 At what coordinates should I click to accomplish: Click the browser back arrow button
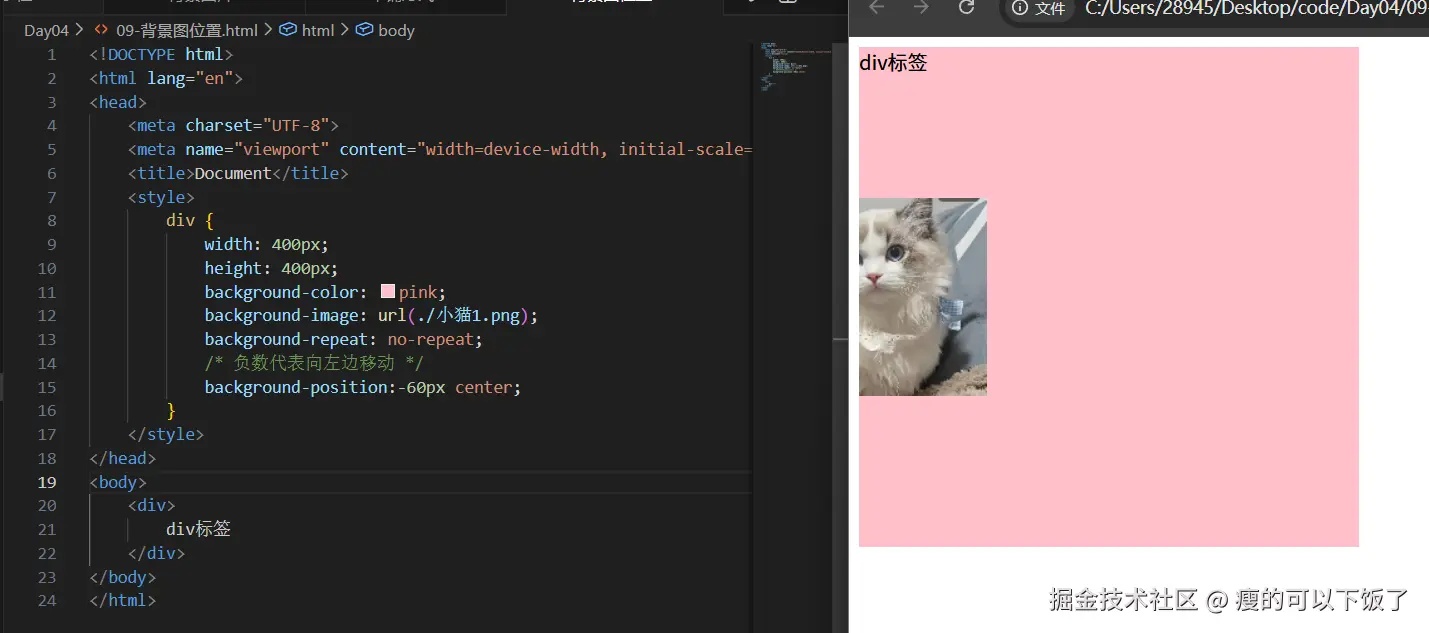pos(877,7)
